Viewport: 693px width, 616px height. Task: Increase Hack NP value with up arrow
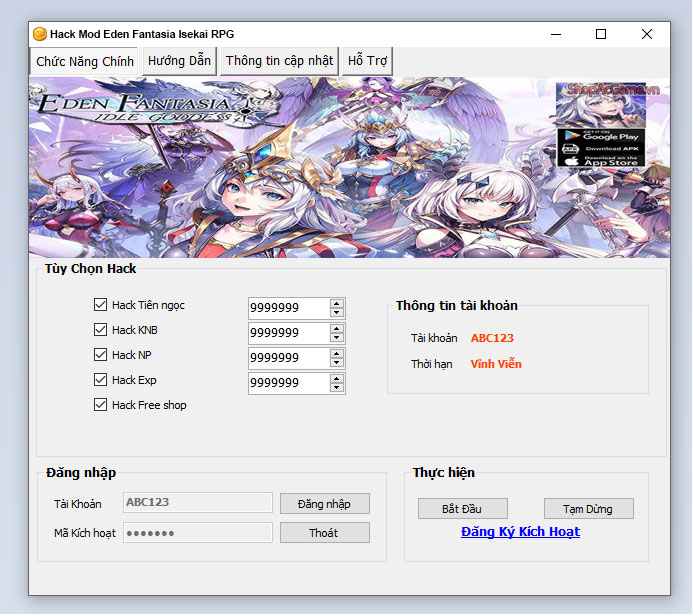[x=337, y=354]
